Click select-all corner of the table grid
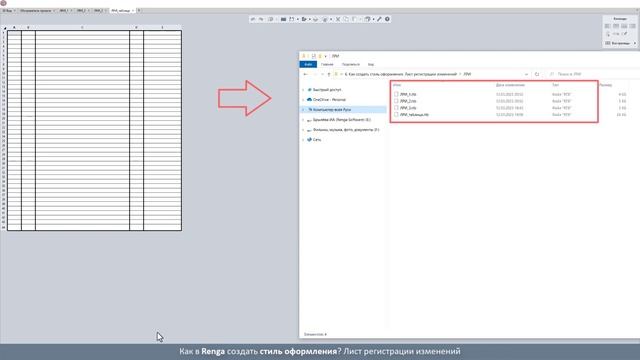The height and width of the screenshot is (360, 640). pos(4,28)
